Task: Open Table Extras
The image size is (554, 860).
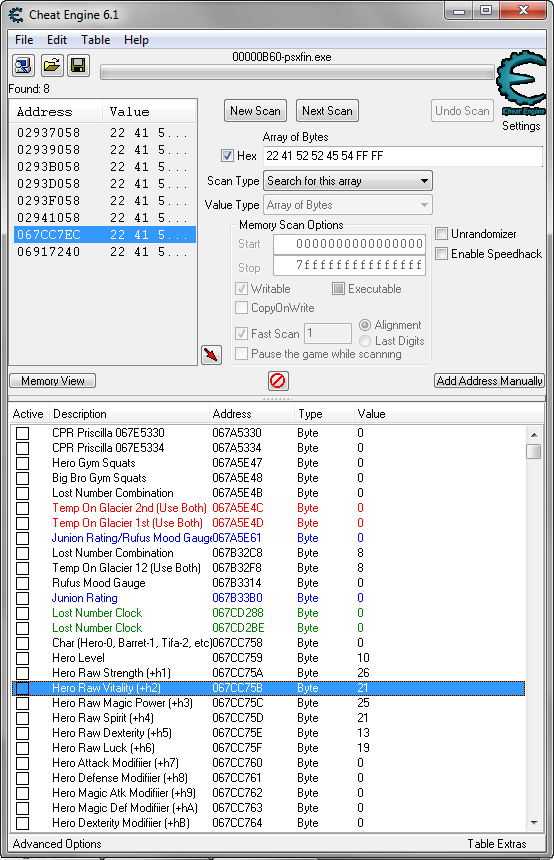Action: pos(497,844)
